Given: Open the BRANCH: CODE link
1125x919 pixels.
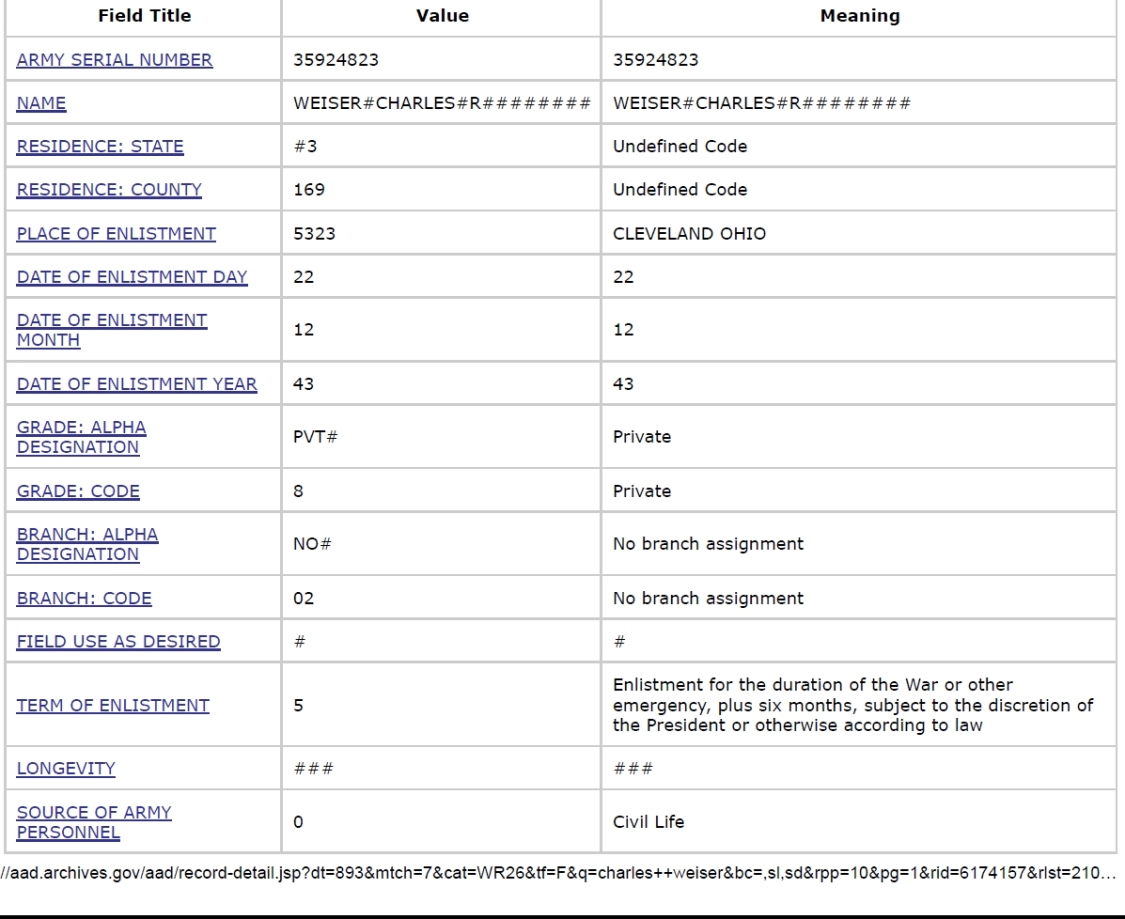Looking at the screenshot, I should pyautogui.click(x=84, y=598).
